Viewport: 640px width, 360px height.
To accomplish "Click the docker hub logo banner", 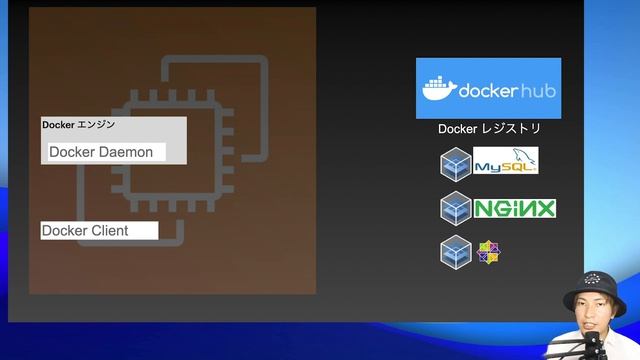I will tap(488, 88).
